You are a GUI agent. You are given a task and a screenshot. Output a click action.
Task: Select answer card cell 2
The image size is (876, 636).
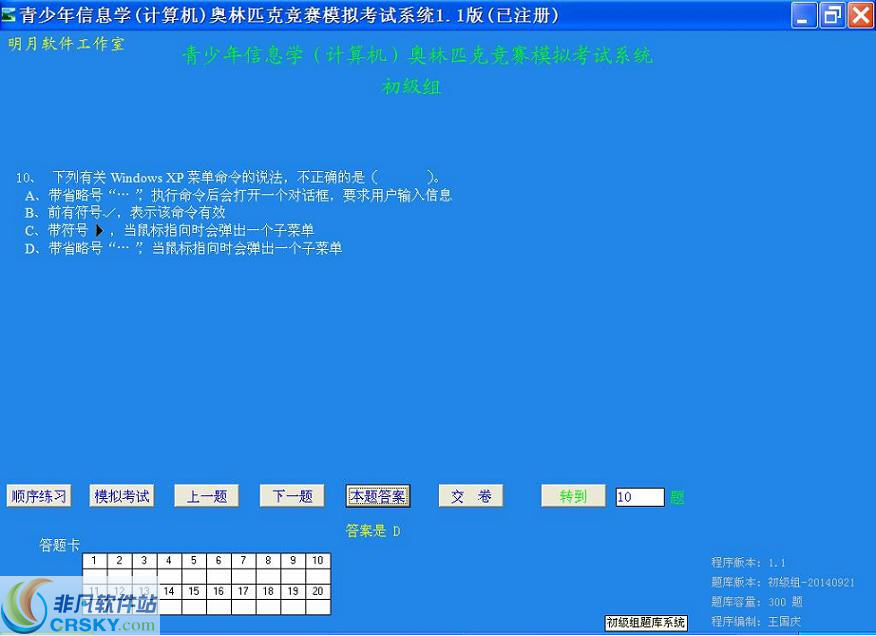pyautogui.click(x=120, y=561)
